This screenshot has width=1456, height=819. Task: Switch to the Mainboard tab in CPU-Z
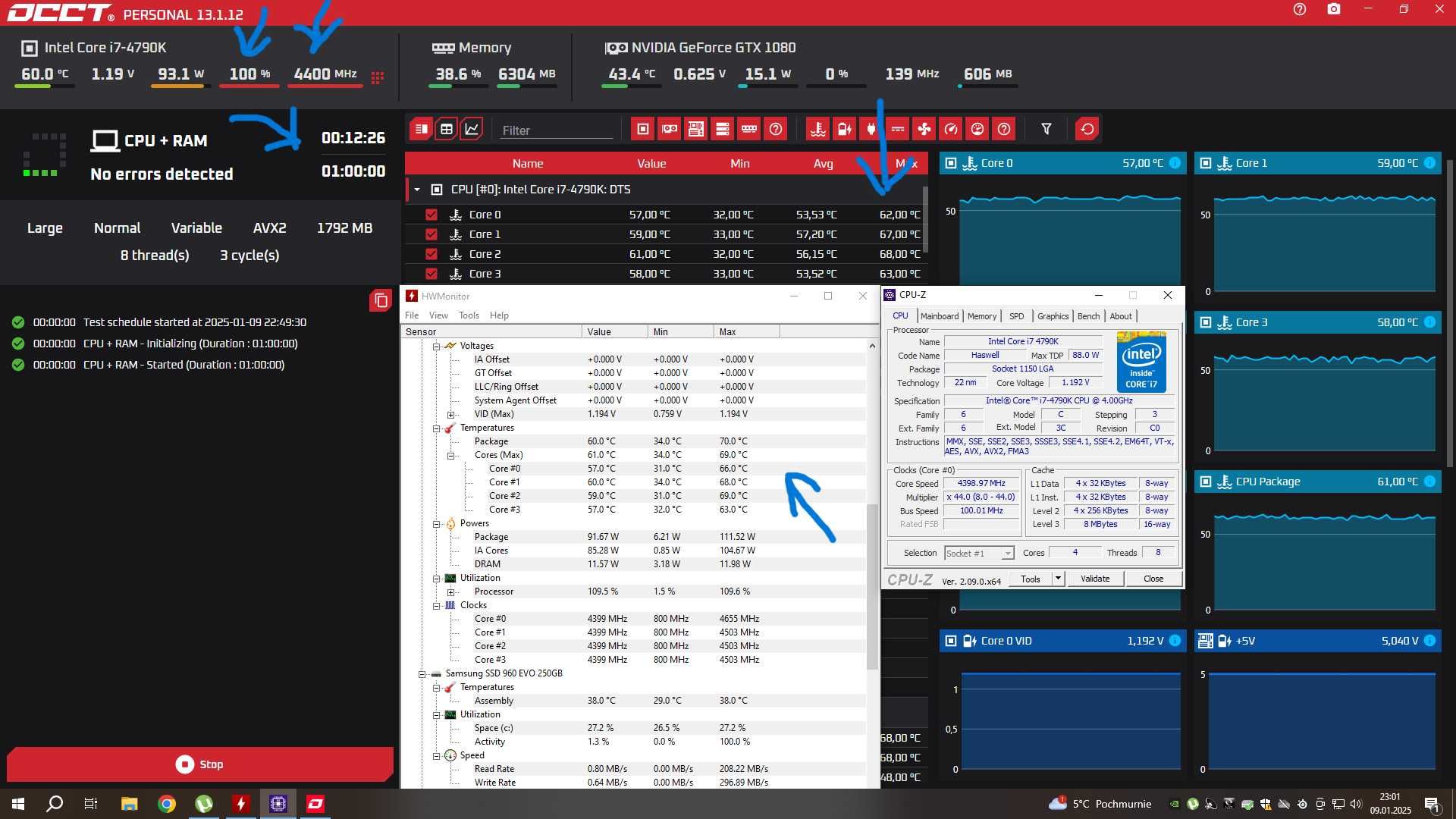pyautogui.click(x=940, y=316)
